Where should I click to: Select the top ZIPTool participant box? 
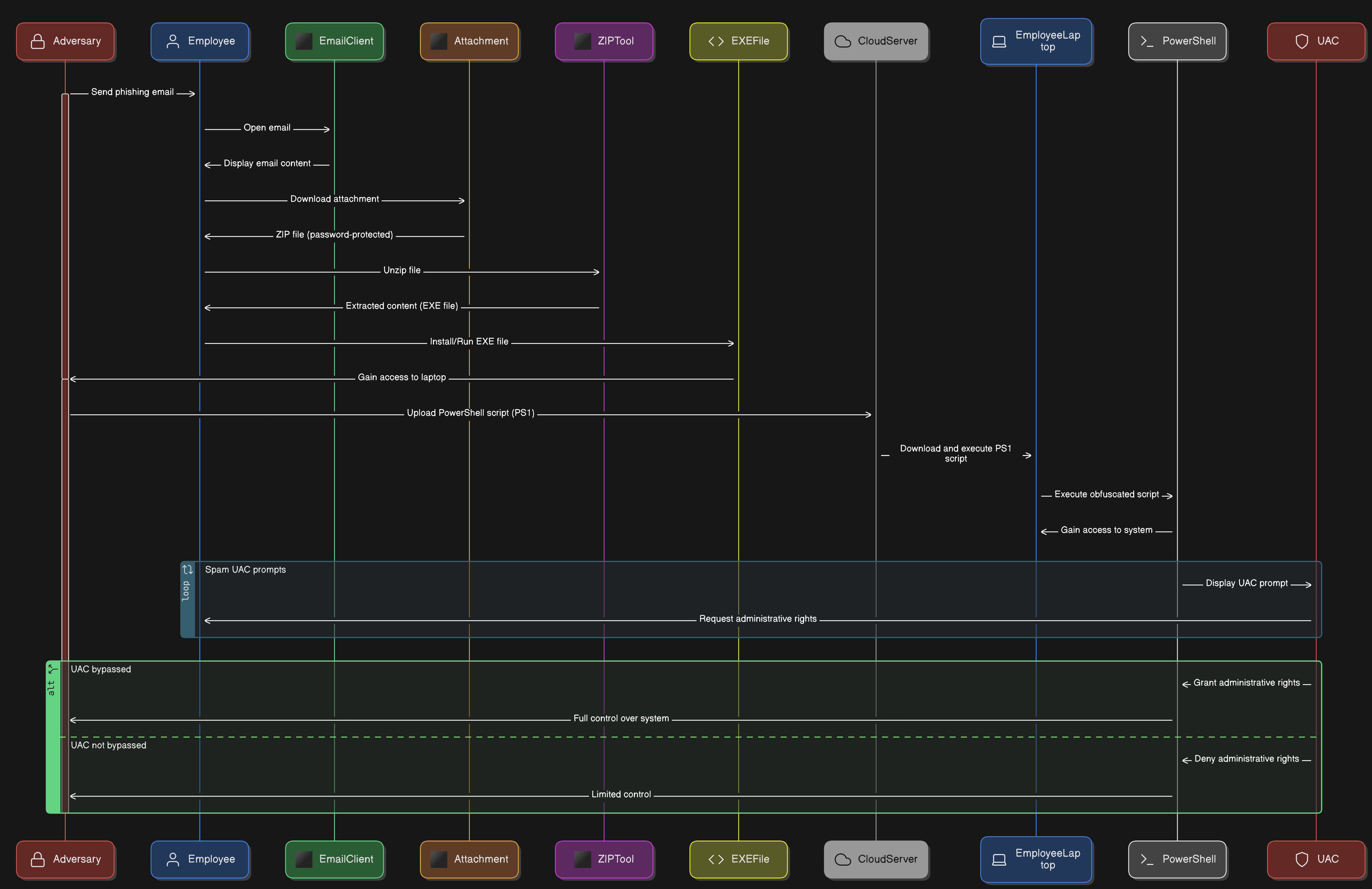click(604, 41)
